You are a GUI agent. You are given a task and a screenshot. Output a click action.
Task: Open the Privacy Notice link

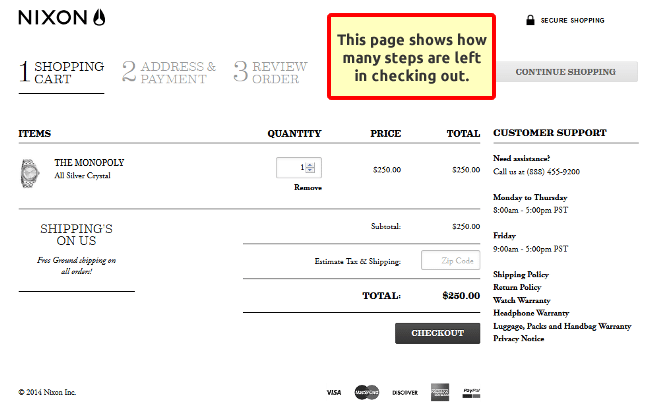(x=518, y=339)
